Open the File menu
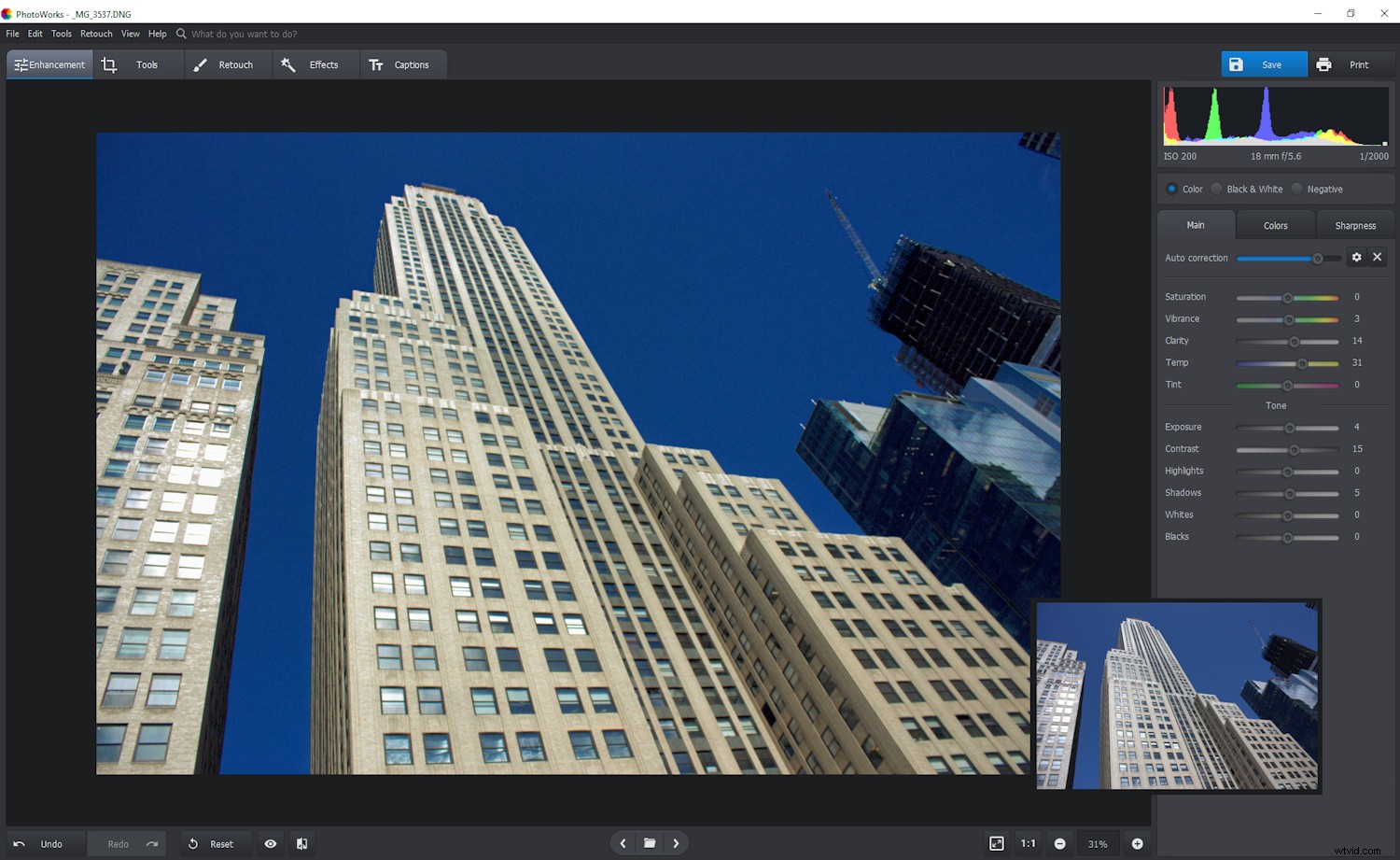Image resolution: width=1400 pixels, height=860 pixels. point(12,34)
